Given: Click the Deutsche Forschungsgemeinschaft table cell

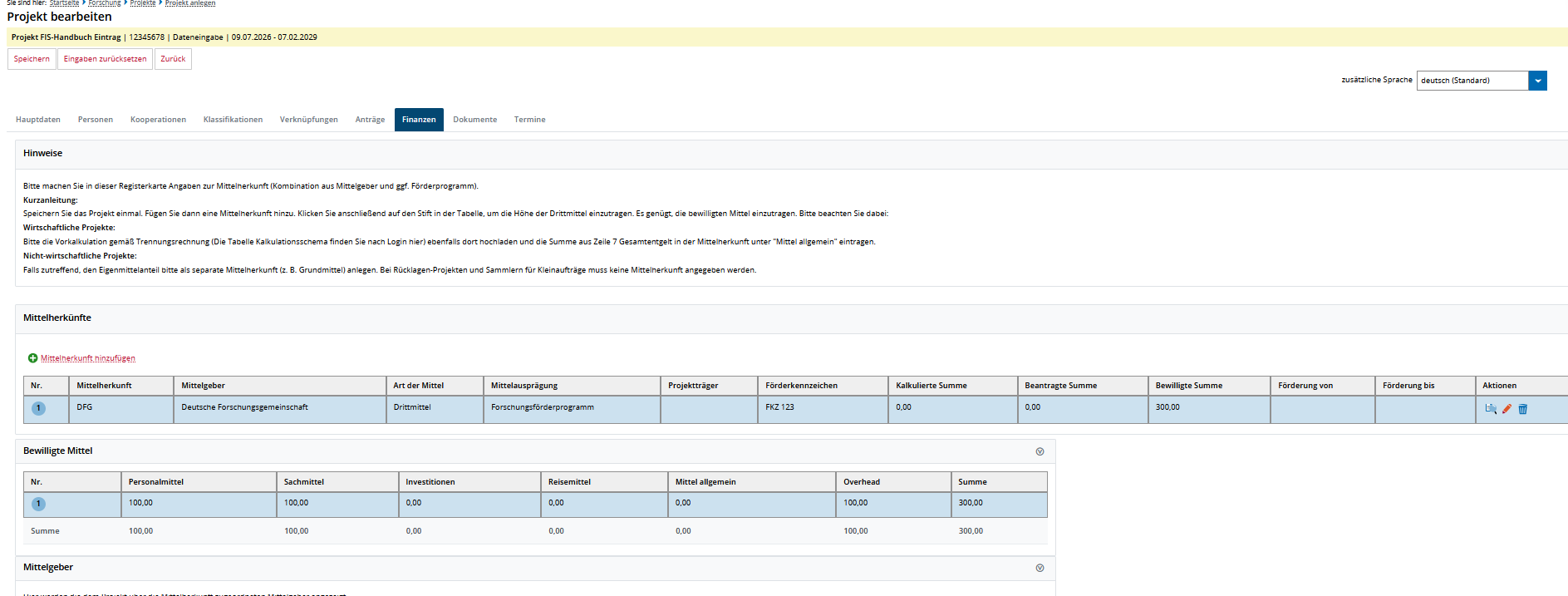Looking at the screenshot, I should coord(244,407).
